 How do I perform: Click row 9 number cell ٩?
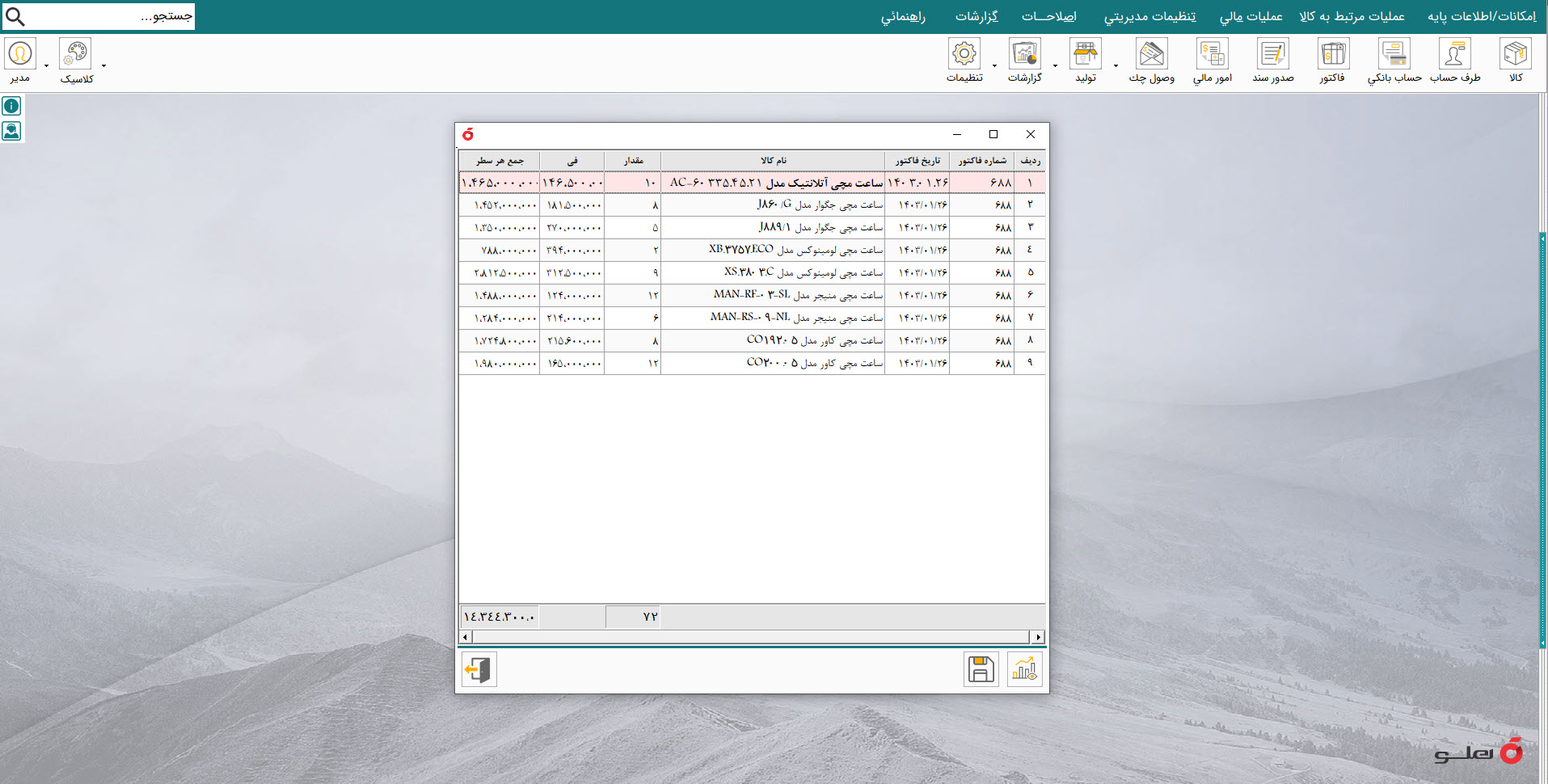pyautogui.click(x=1030, y=364)
